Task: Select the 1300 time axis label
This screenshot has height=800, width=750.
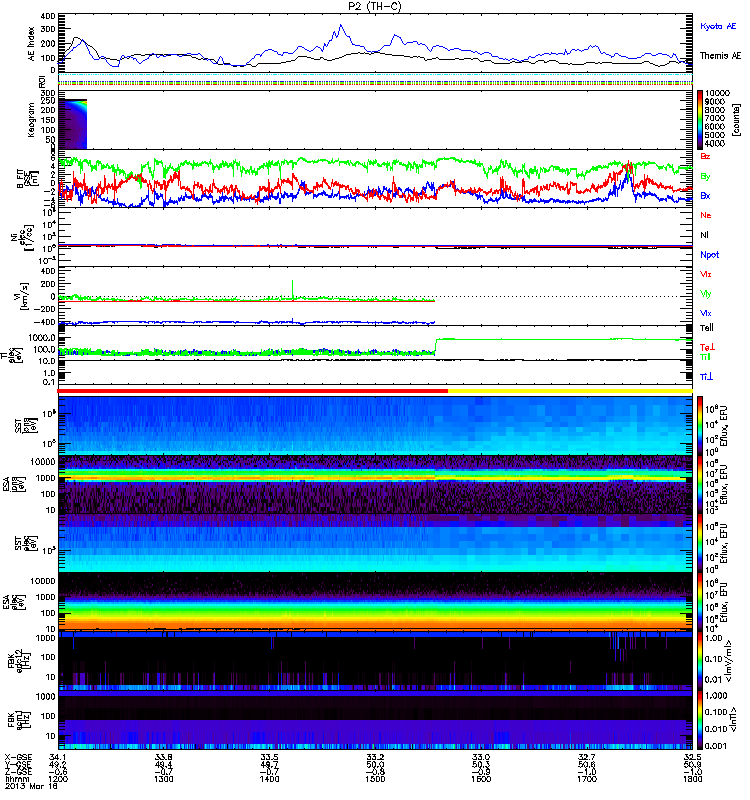Action: [164, 779]
